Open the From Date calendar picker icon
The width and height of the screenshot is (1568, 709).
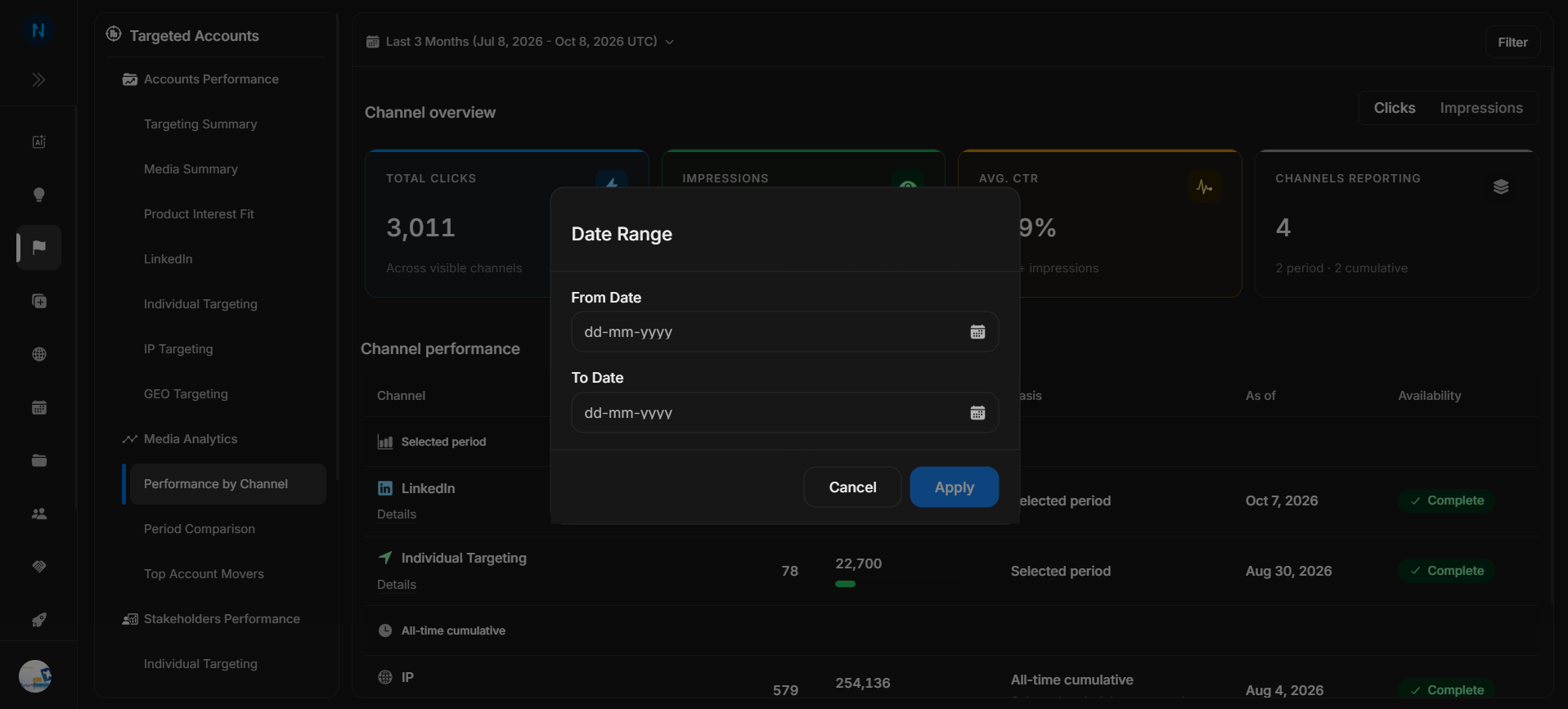click(x=977, y=332)
